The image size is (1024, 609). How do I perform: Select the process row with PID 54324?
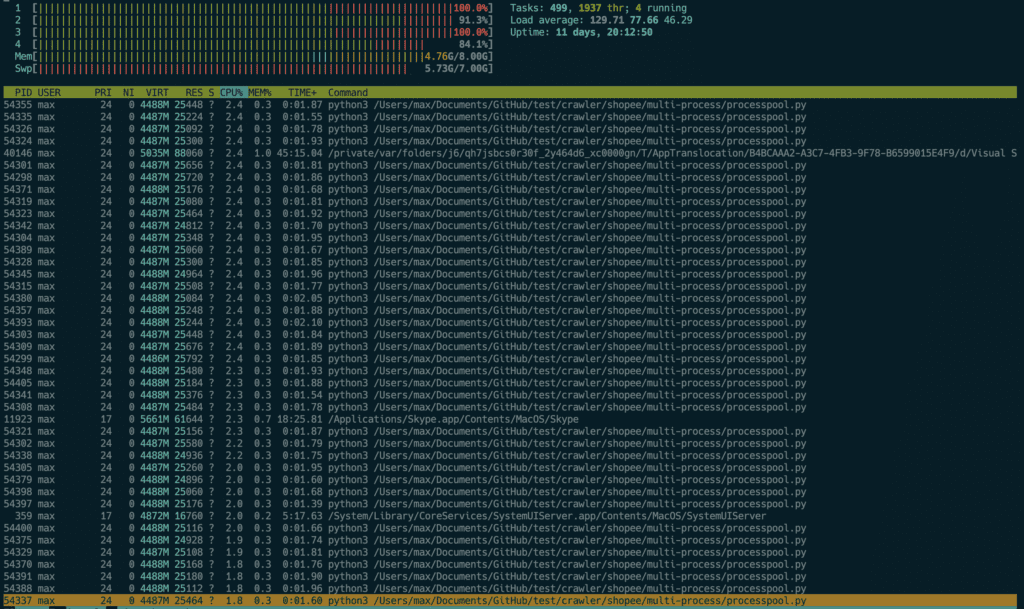tap(510, 141)
